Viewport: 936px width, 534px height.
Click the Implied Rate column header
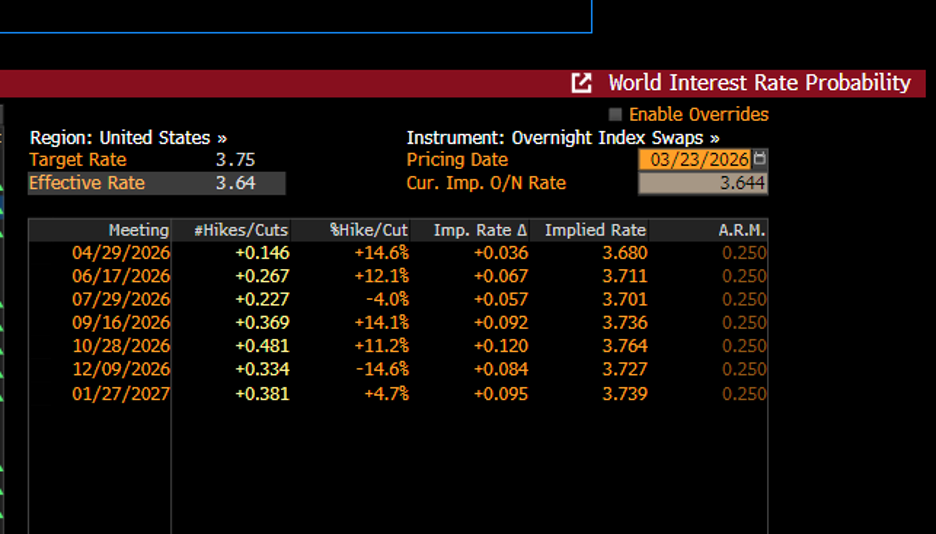(x=595, y=230)
